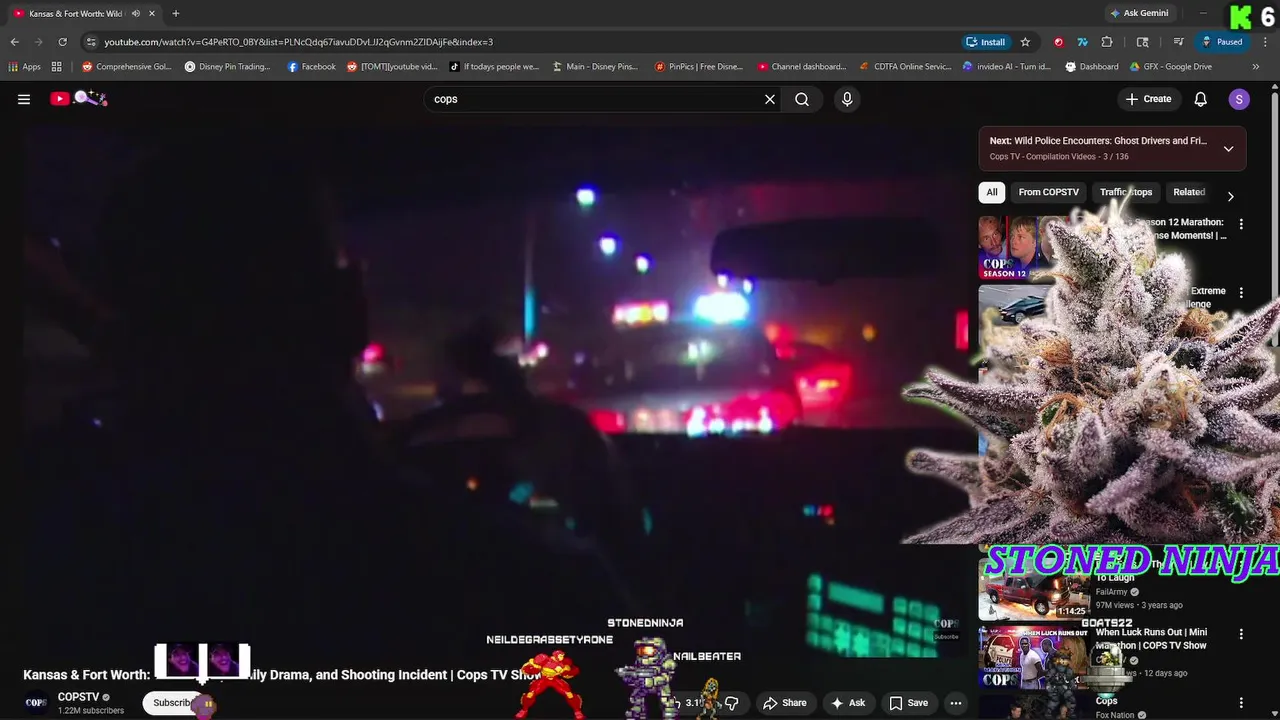Viewport: 1280px width, 720px height.
Task: Open the COPSTV channel name link
Action: click(x=78, y=697)
